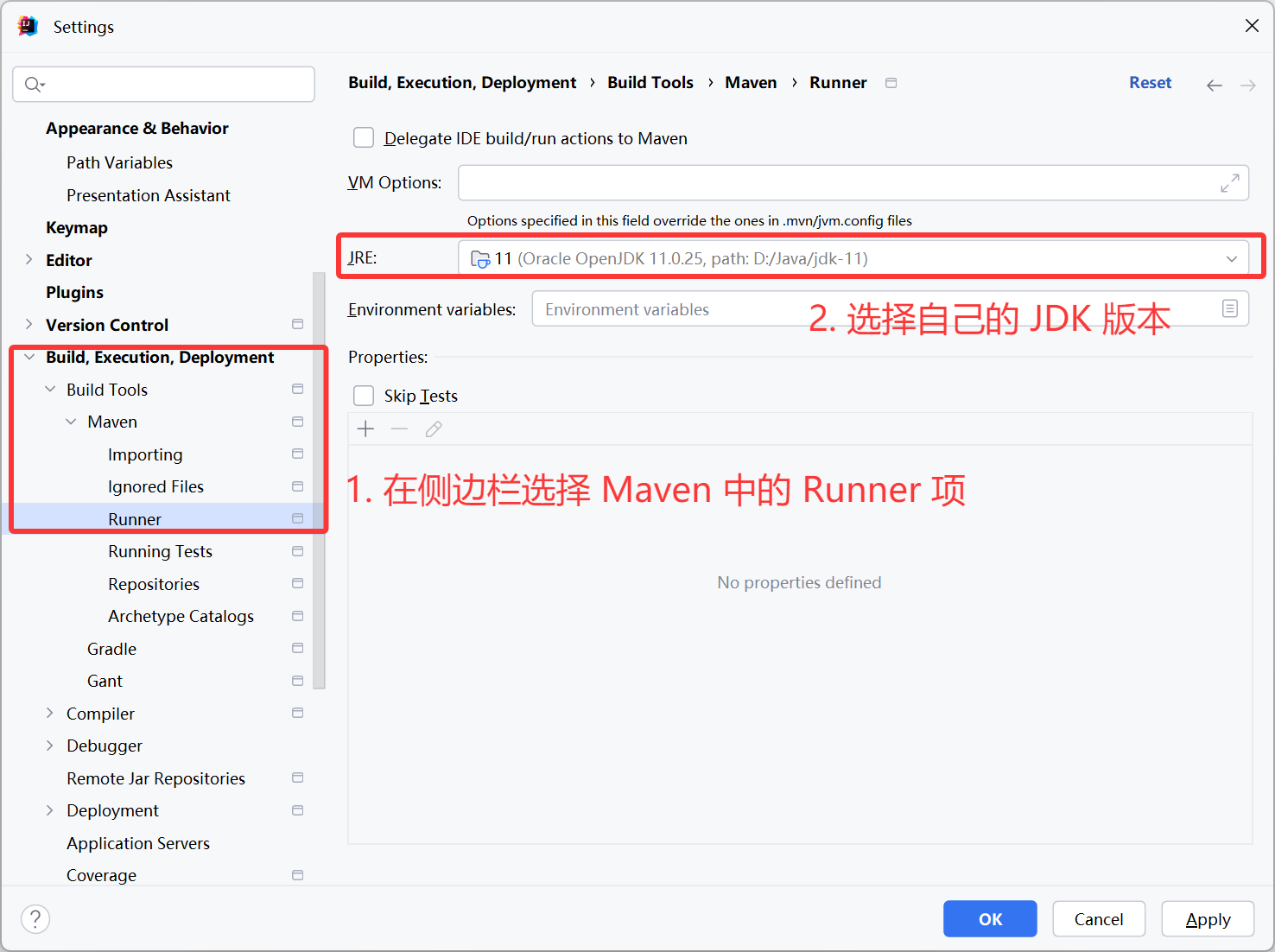The height and width of the screenshot is (952, 1275).
Task: Expand the VM Options field using expand icon
Action: (x=1230, y=183)
